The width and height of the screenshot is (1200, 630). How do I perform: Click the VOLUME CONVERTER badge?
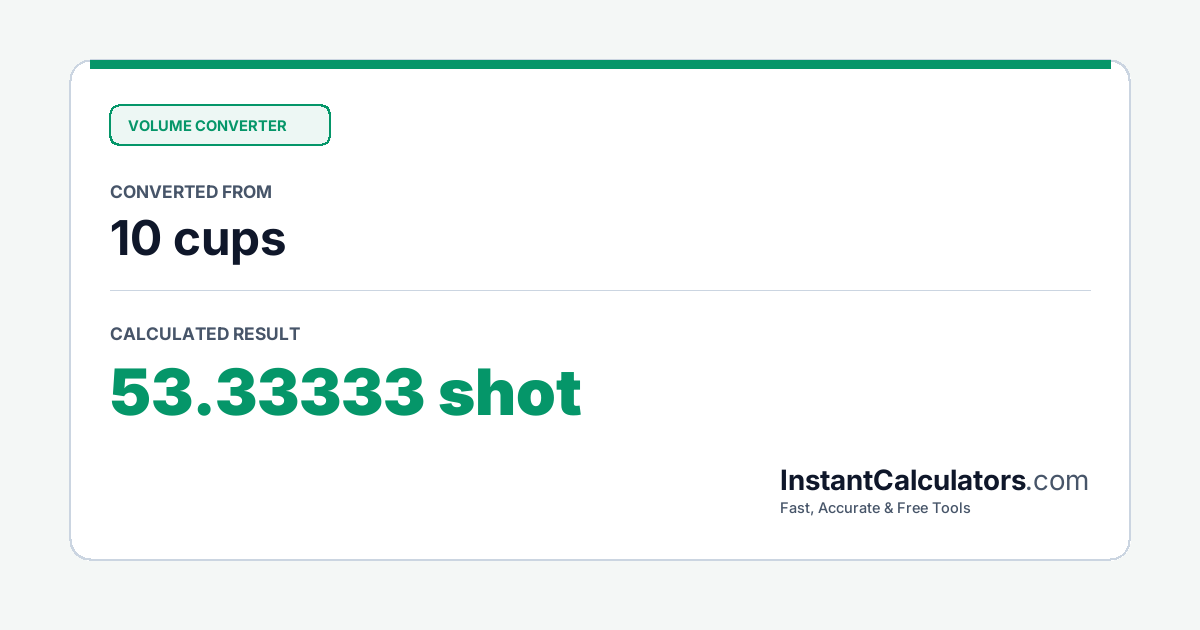coord(220,125)
